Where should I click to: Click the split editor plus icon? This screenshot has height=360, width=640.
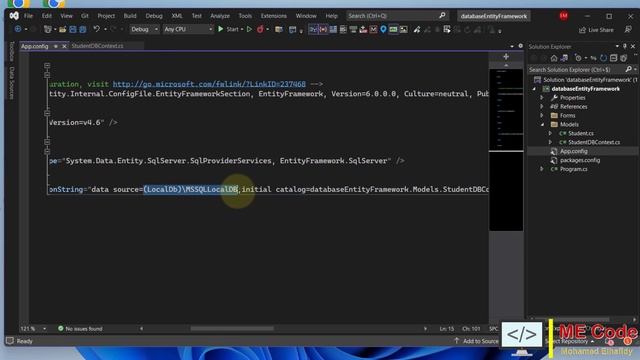click(506, 57)
